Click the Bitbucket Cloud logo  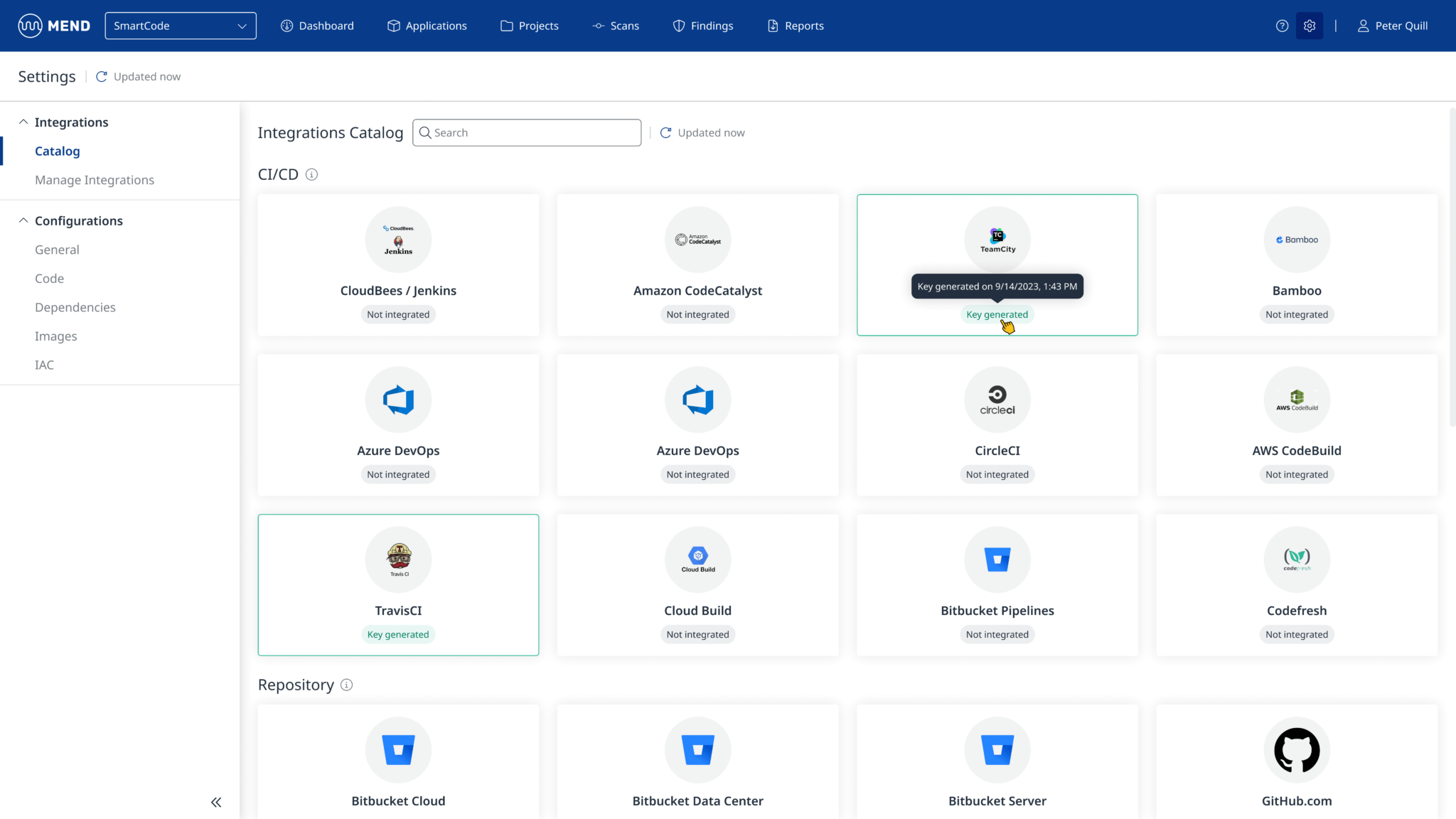pos(398,751)
